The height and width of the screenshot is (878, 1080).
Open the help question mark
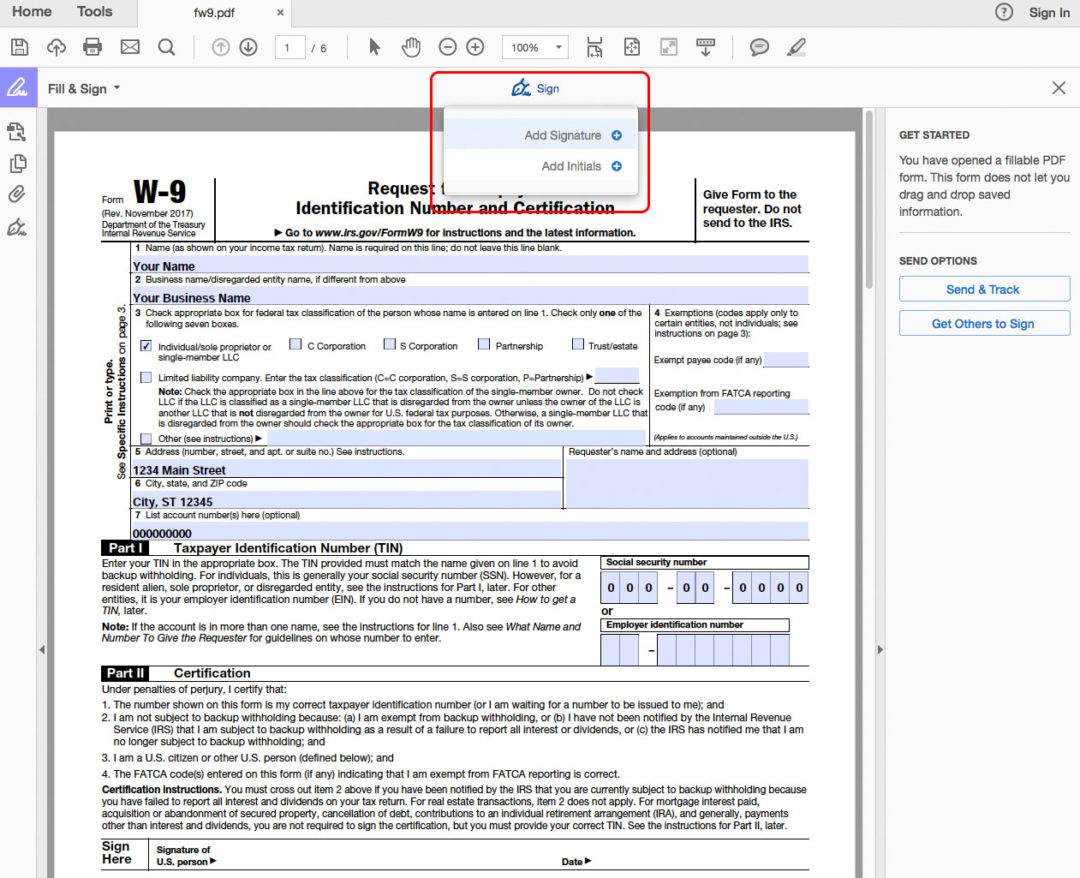pyautogui.click(x=1004, y=12)
